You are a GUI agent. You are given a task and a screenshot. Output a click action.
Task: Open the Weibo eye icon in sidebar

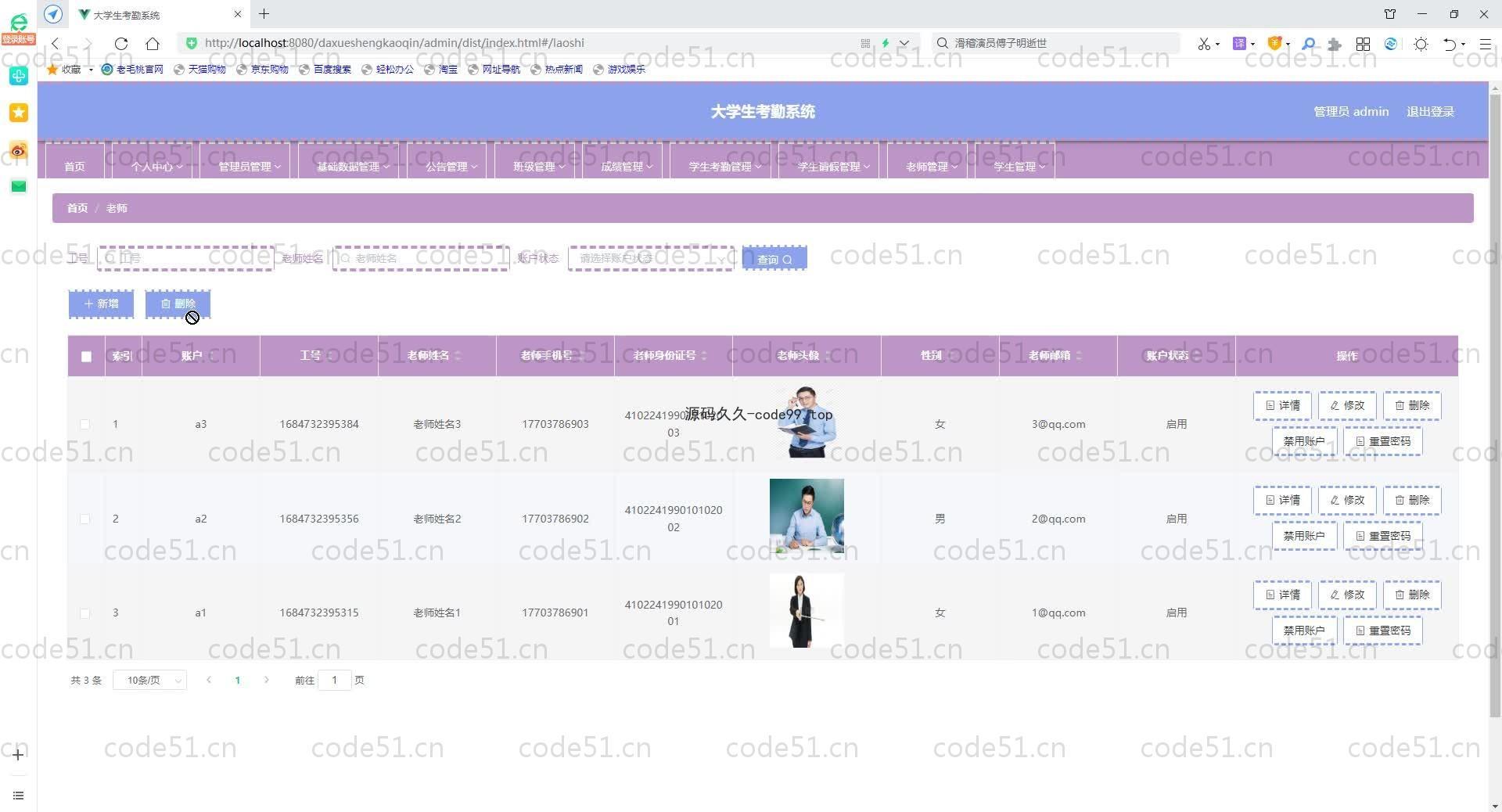click(19, 149)
